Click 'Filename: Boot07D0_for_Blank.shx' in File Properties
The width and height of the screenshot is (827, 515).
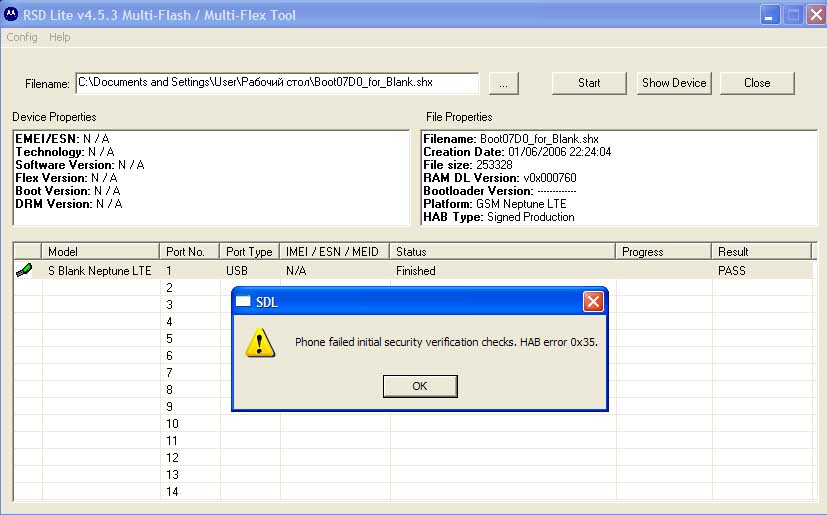pos(511,139)
